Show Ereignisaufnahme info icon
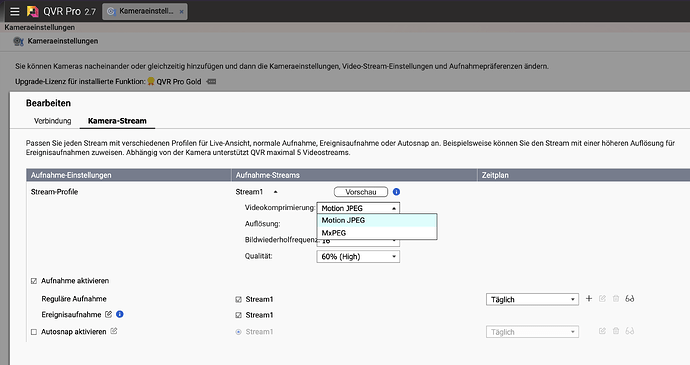The width and height of the screenshot is (690, 365). pyautogui.click(x=120, y=314)
